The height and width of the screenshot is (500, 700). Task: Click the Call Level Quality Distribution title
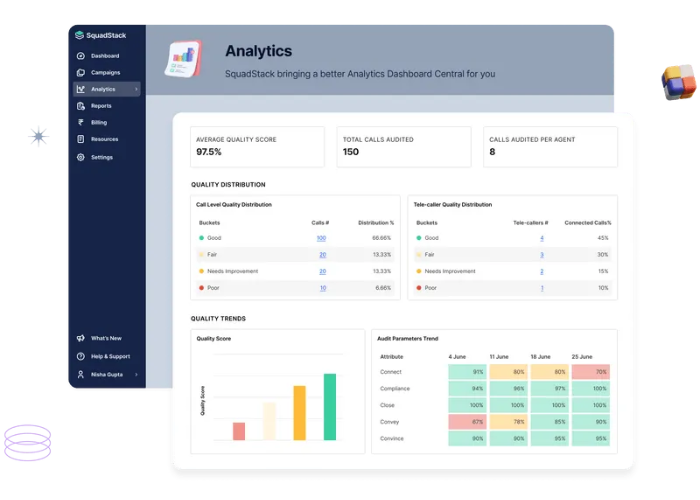234,204
